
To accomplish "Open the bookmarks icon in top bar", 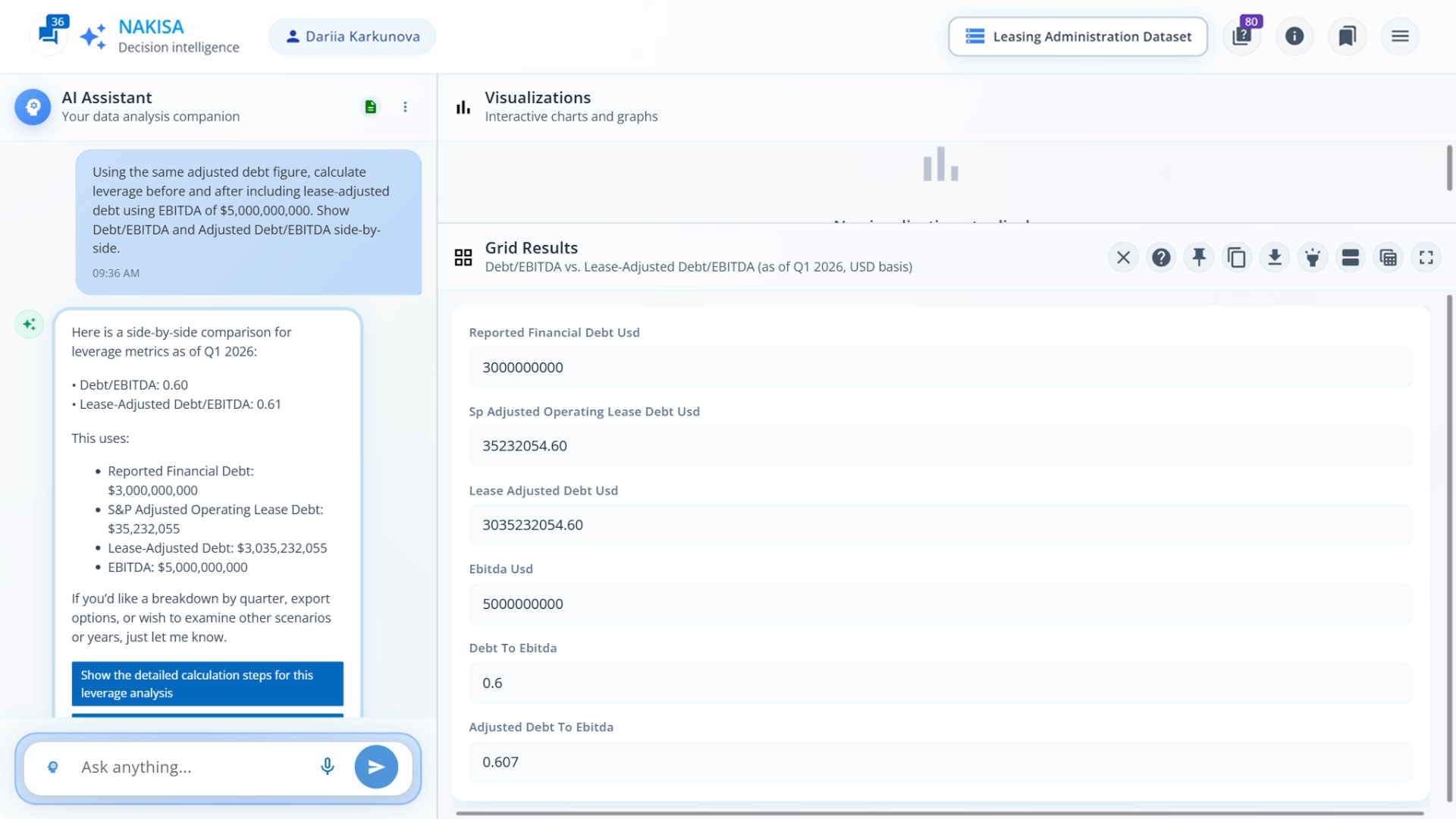I will (1347, 36).
